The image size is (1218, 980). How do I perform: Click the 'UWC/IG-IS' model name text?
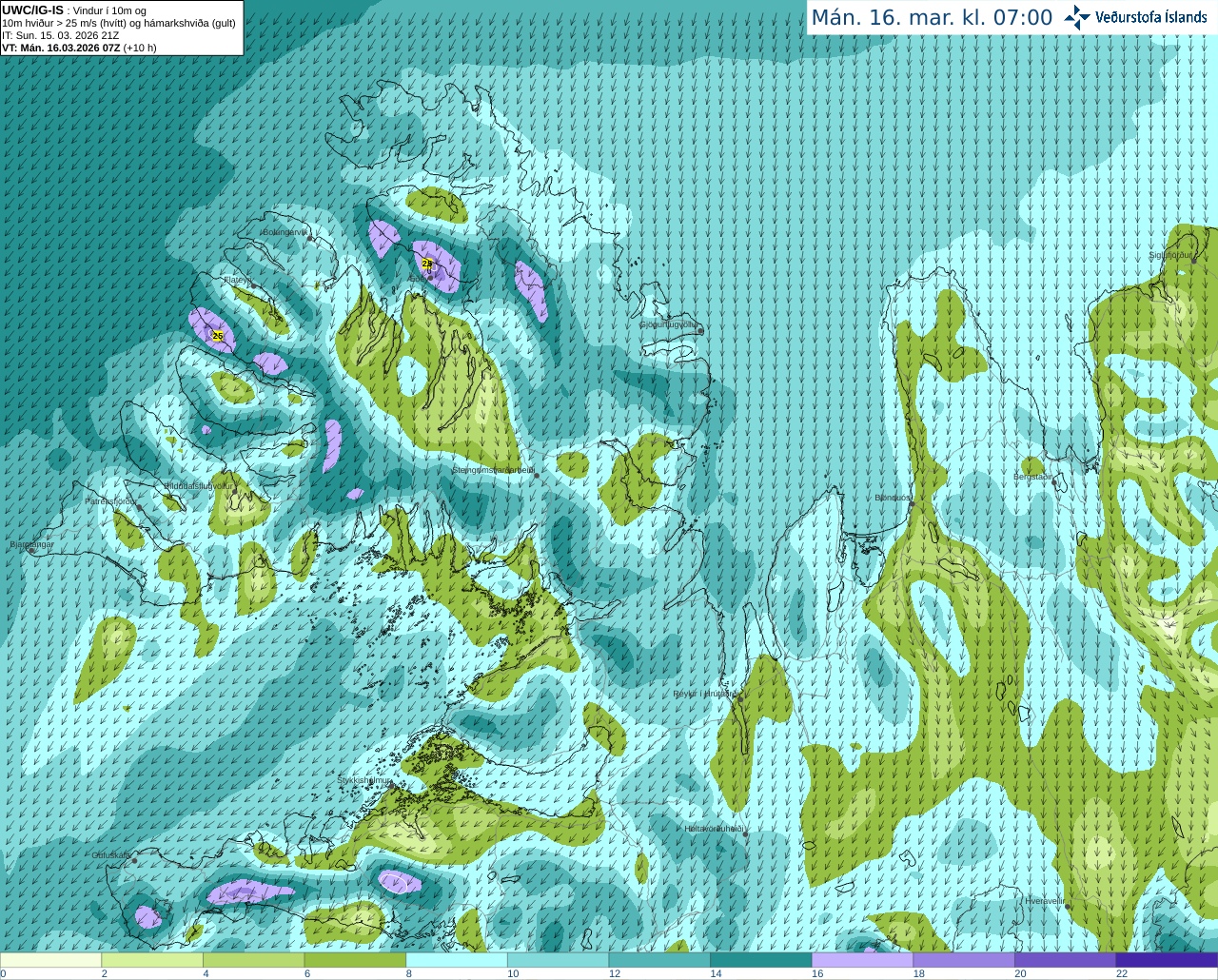coord(32,10)
